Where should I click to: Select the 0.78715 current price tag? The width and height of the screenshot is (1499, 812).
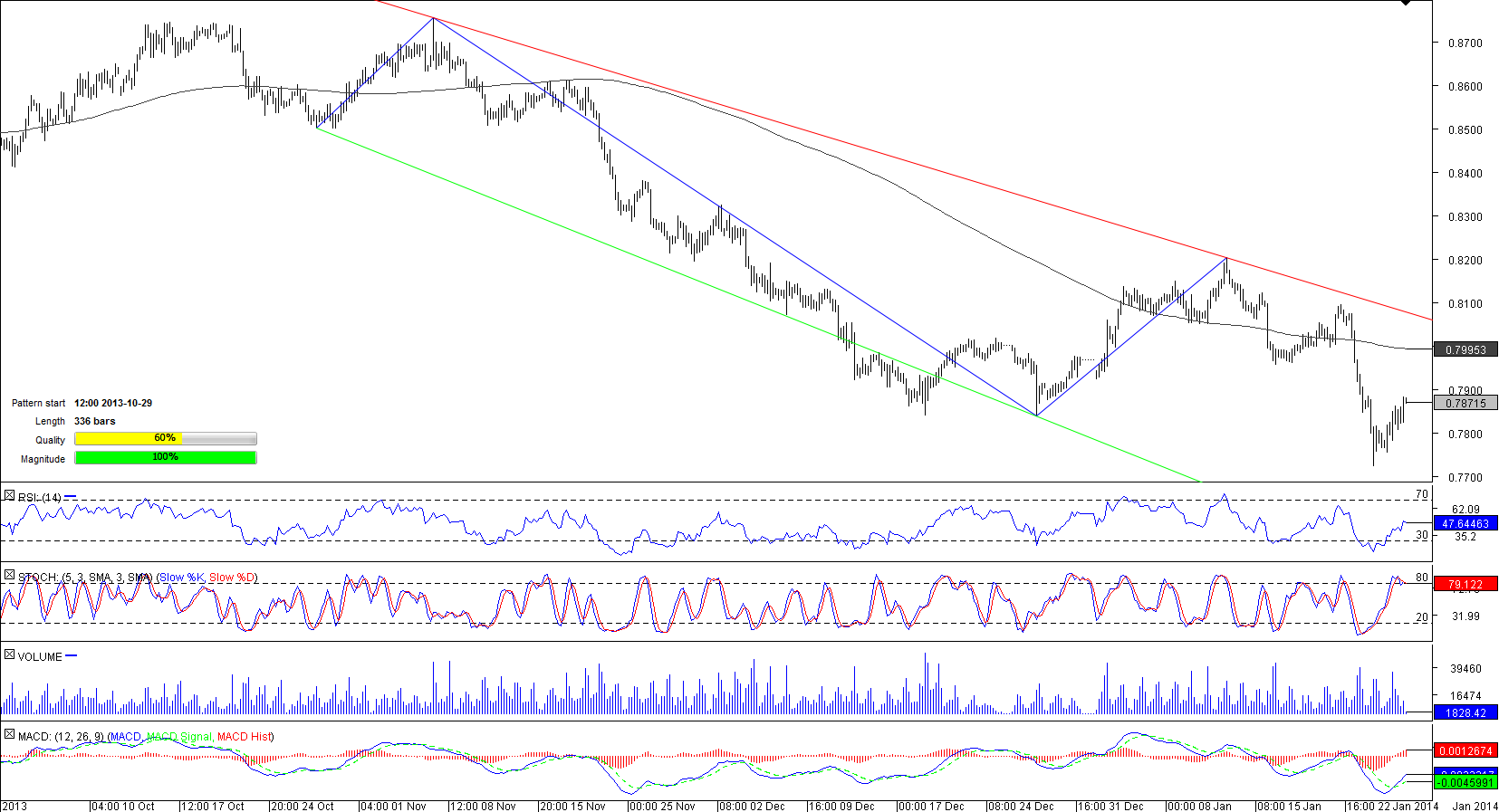pyautogui.click(x=1465, y=404)
